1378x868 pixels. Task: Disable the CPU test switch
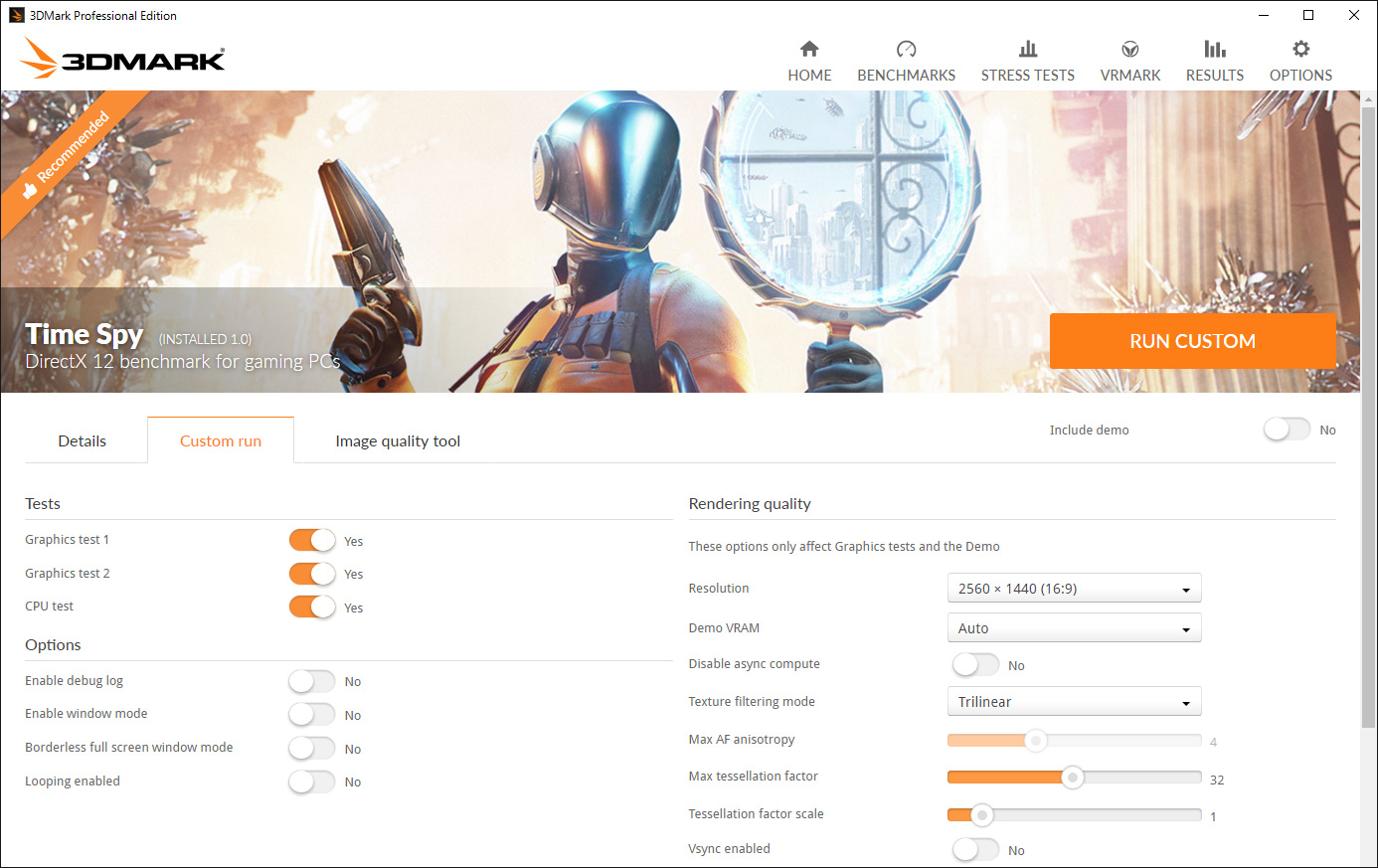[312, 607]
